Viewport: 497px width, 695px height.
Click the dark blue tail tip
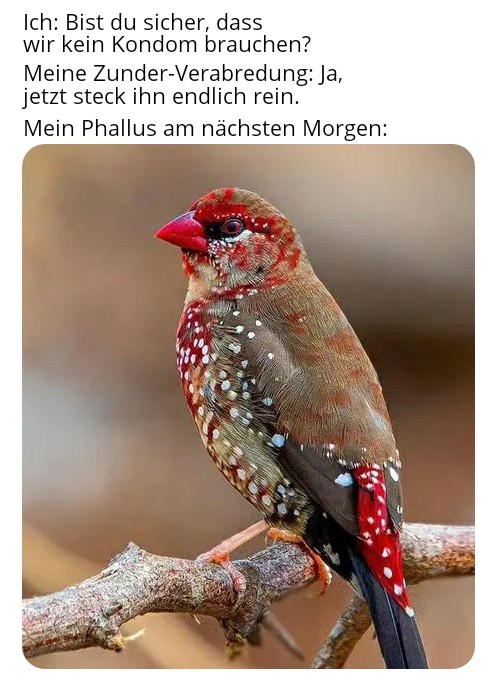click(395, 634)
